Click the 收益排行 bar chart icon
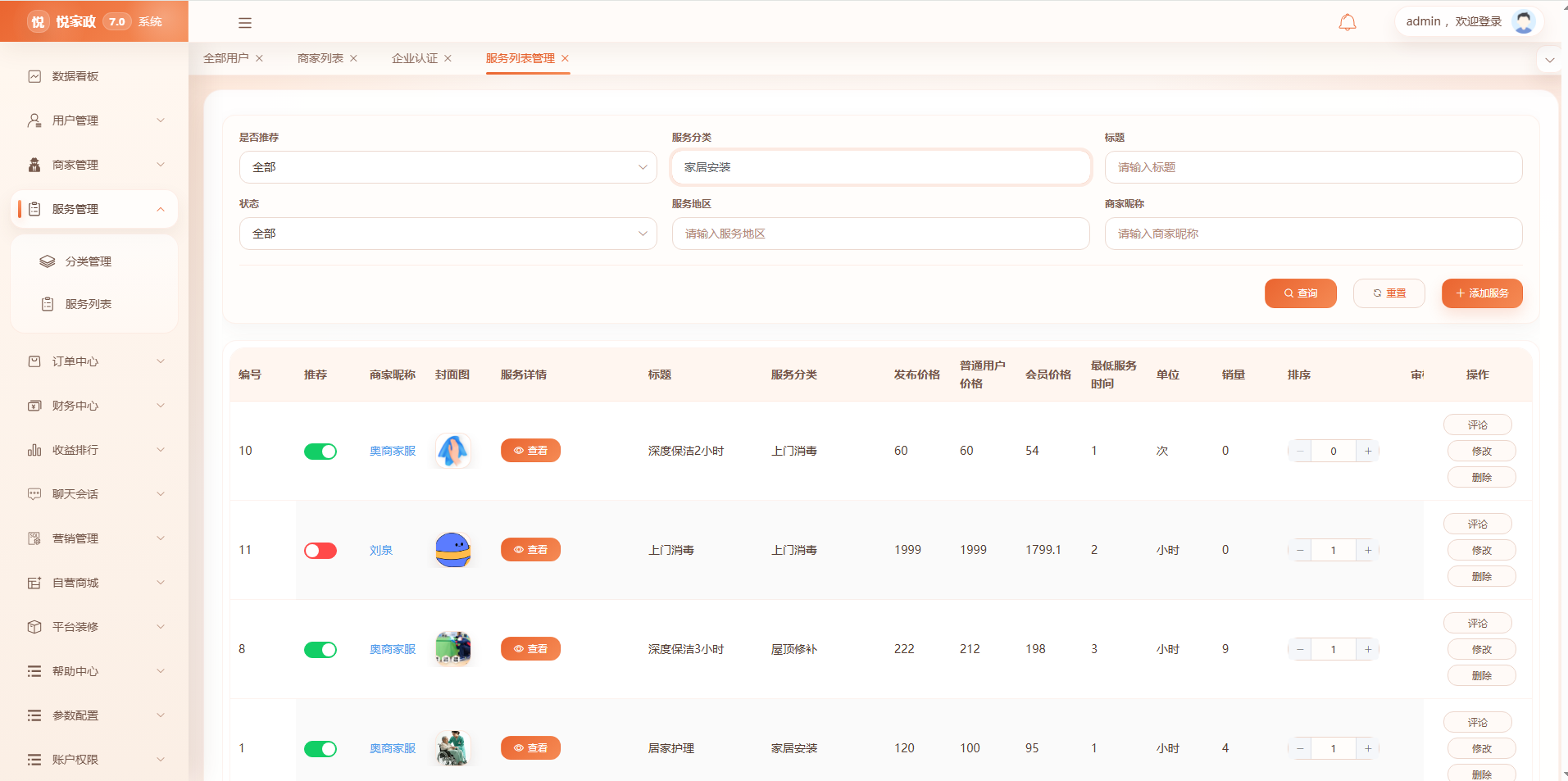This screenshot has height=781, width=1568. [34, 450]
